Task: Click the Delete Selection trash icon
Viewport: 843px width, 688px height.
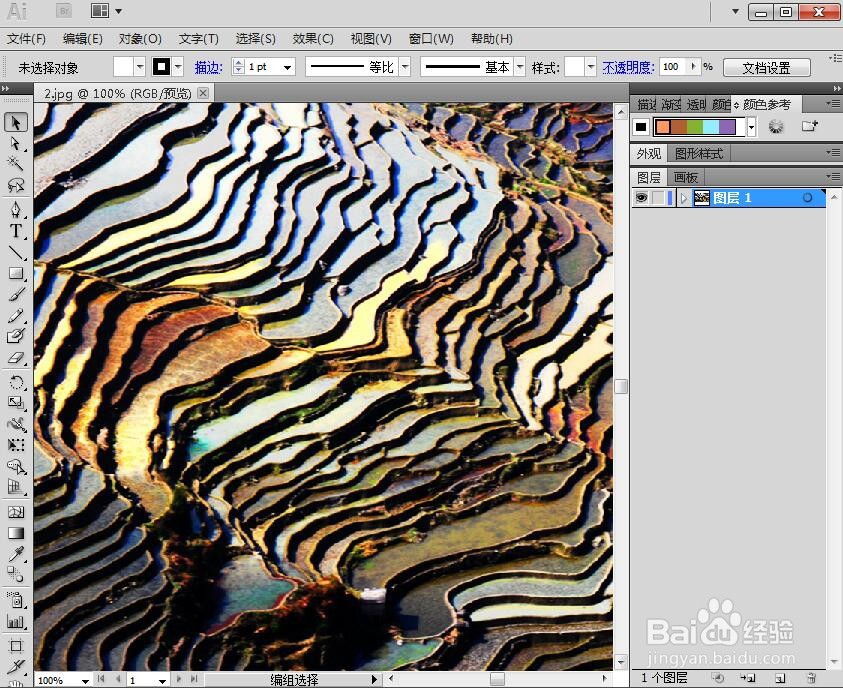Action: pos(811,678)
